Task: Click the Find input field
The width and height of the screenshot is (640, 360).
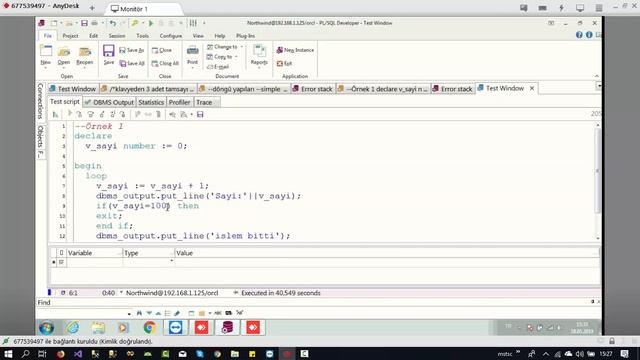Action: pos(84,313)
